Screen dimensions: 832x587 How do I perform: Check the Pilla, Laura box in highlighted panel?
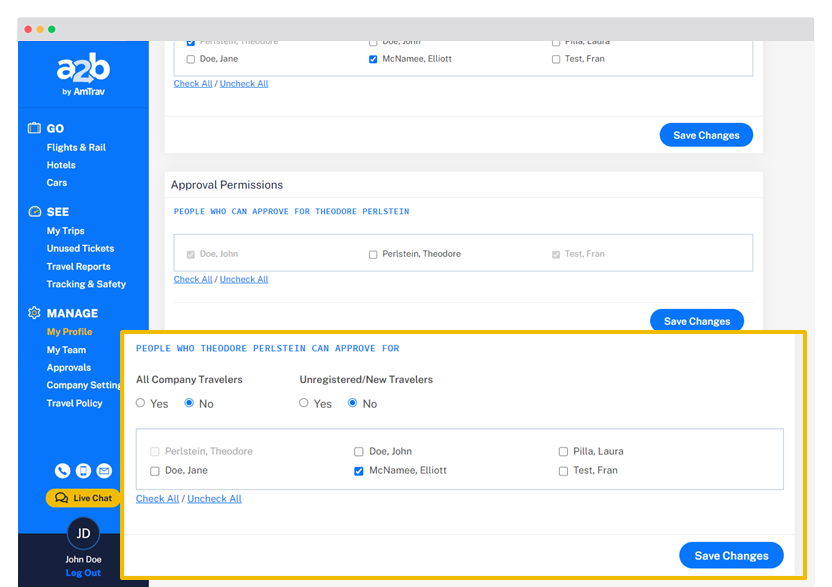[563, 452]
